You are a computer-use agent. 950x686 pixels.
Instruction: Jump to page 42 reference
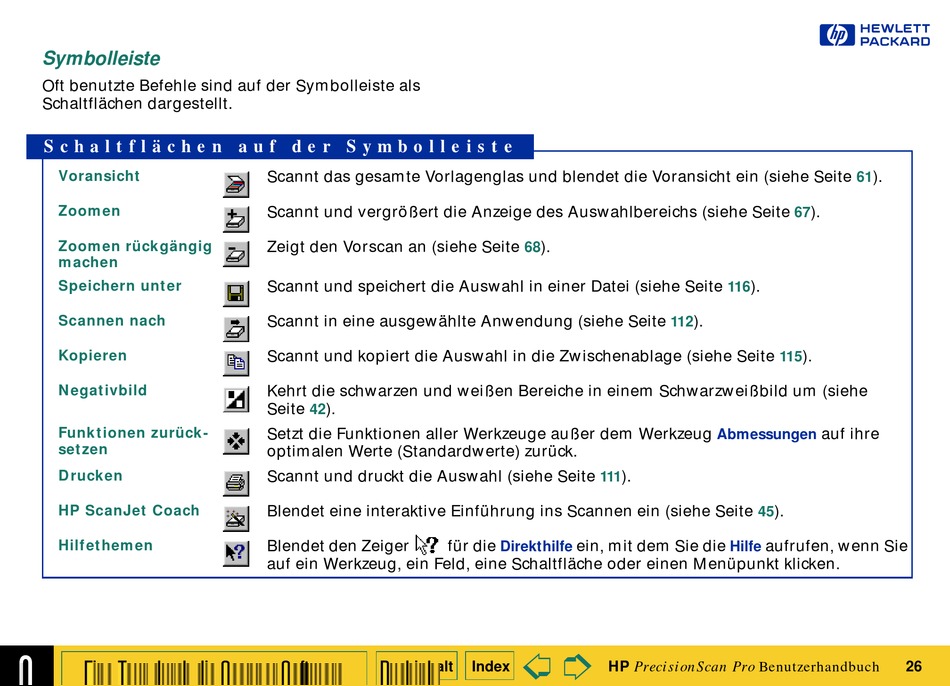(x=318, y=409)
